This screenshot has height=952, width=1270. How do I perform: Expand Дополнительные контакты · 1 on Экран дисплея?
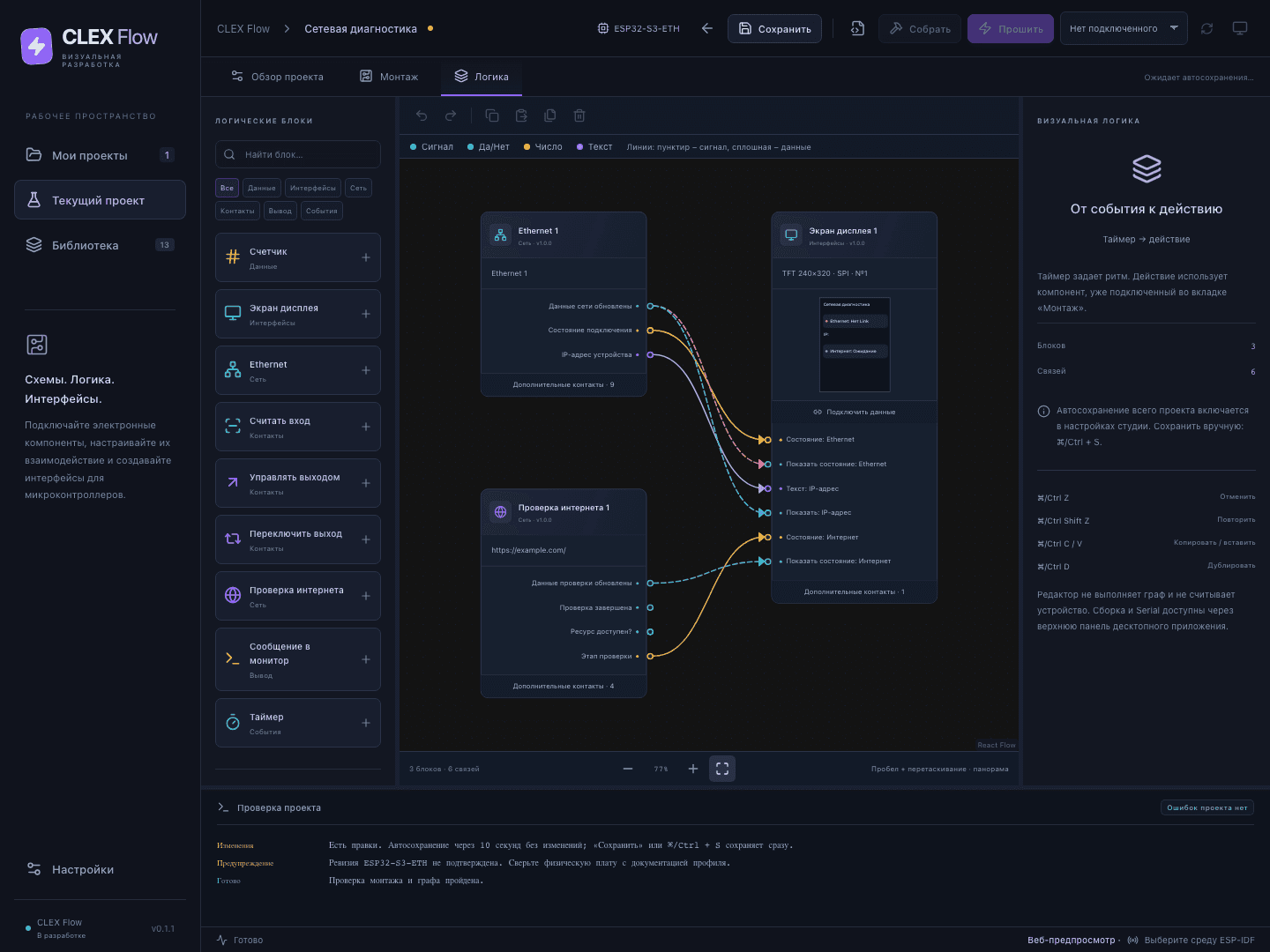coord(854,591)
